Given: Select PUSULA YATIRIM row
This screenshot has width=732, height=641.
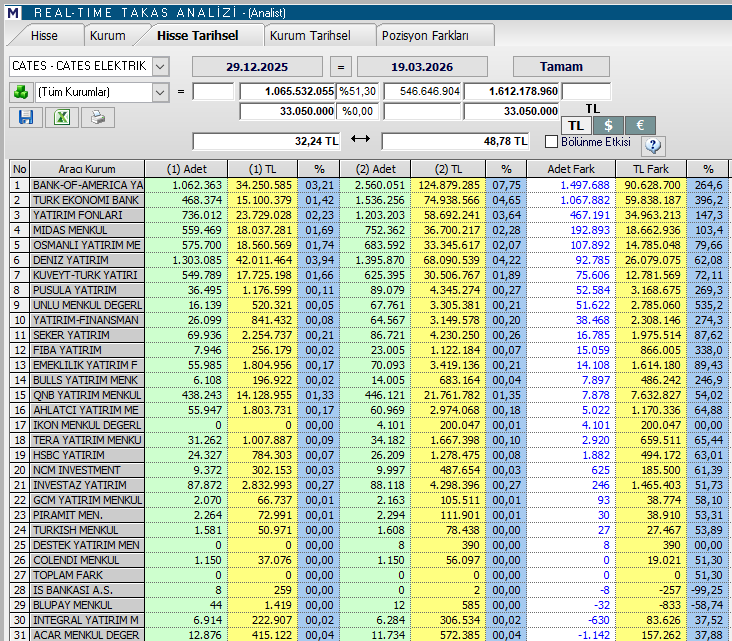Looking at the screenshot, I should coord(369,290).
